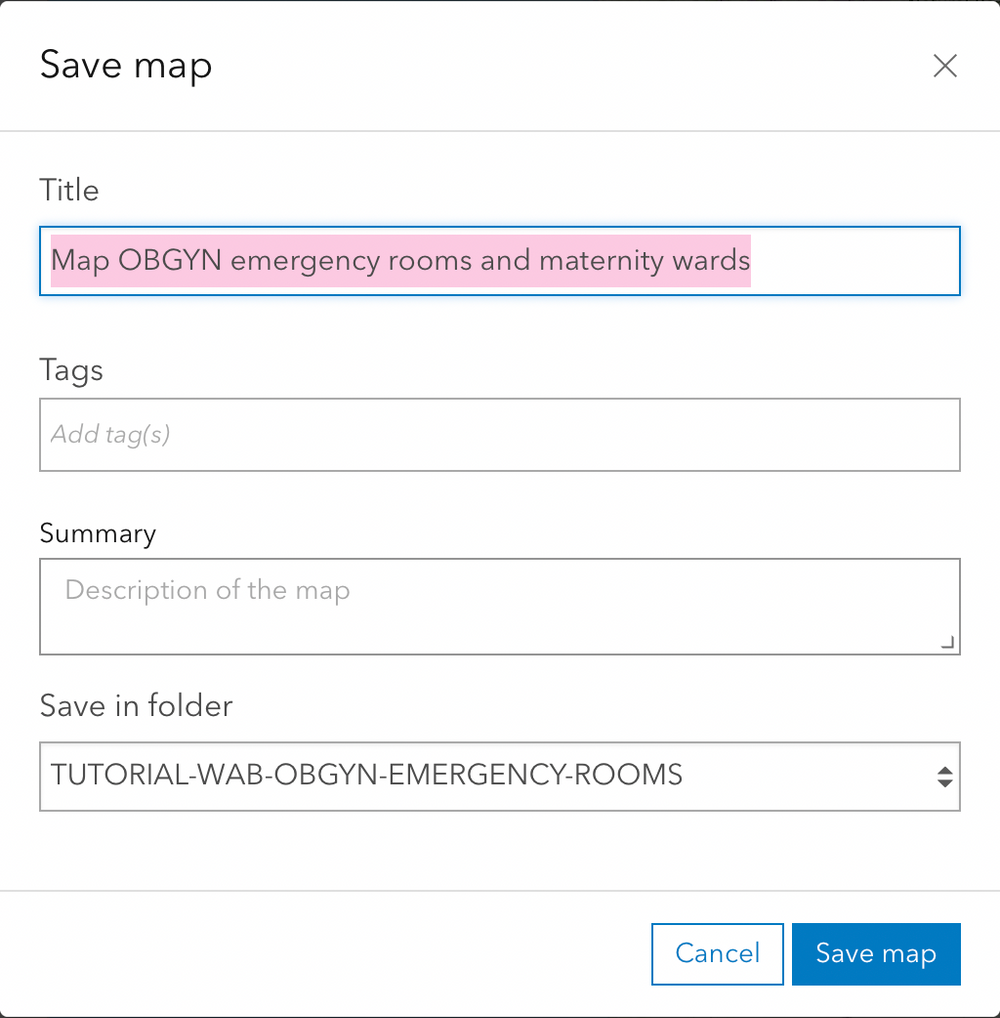Click the Add tag(s) field
This screenshot has height=1018, width=1000.
click(x=500, y=434)
